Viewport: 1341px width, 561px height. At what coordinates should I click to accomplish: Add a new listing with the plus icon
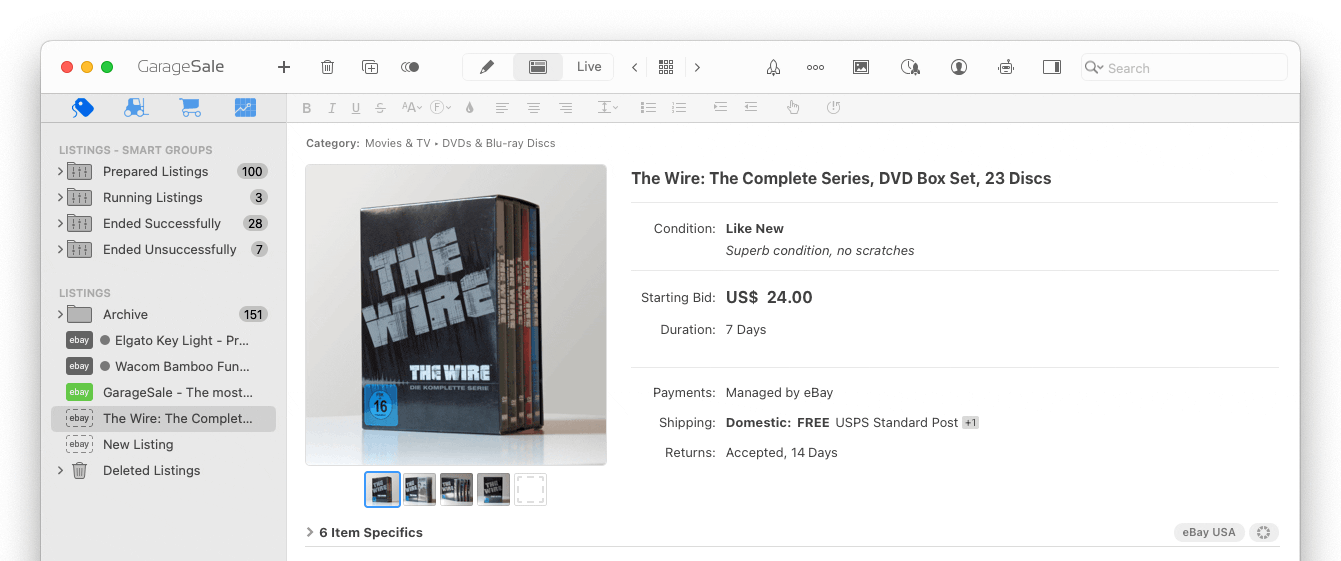click(x=284, y=67)
